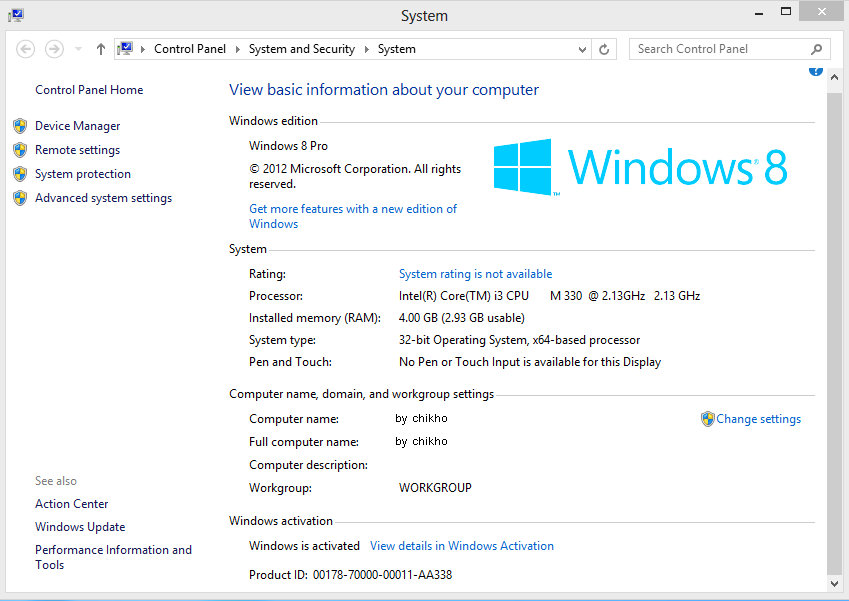Get more features with a new Windows edition
The image size is (849, 601).
(x=353, y=216)
